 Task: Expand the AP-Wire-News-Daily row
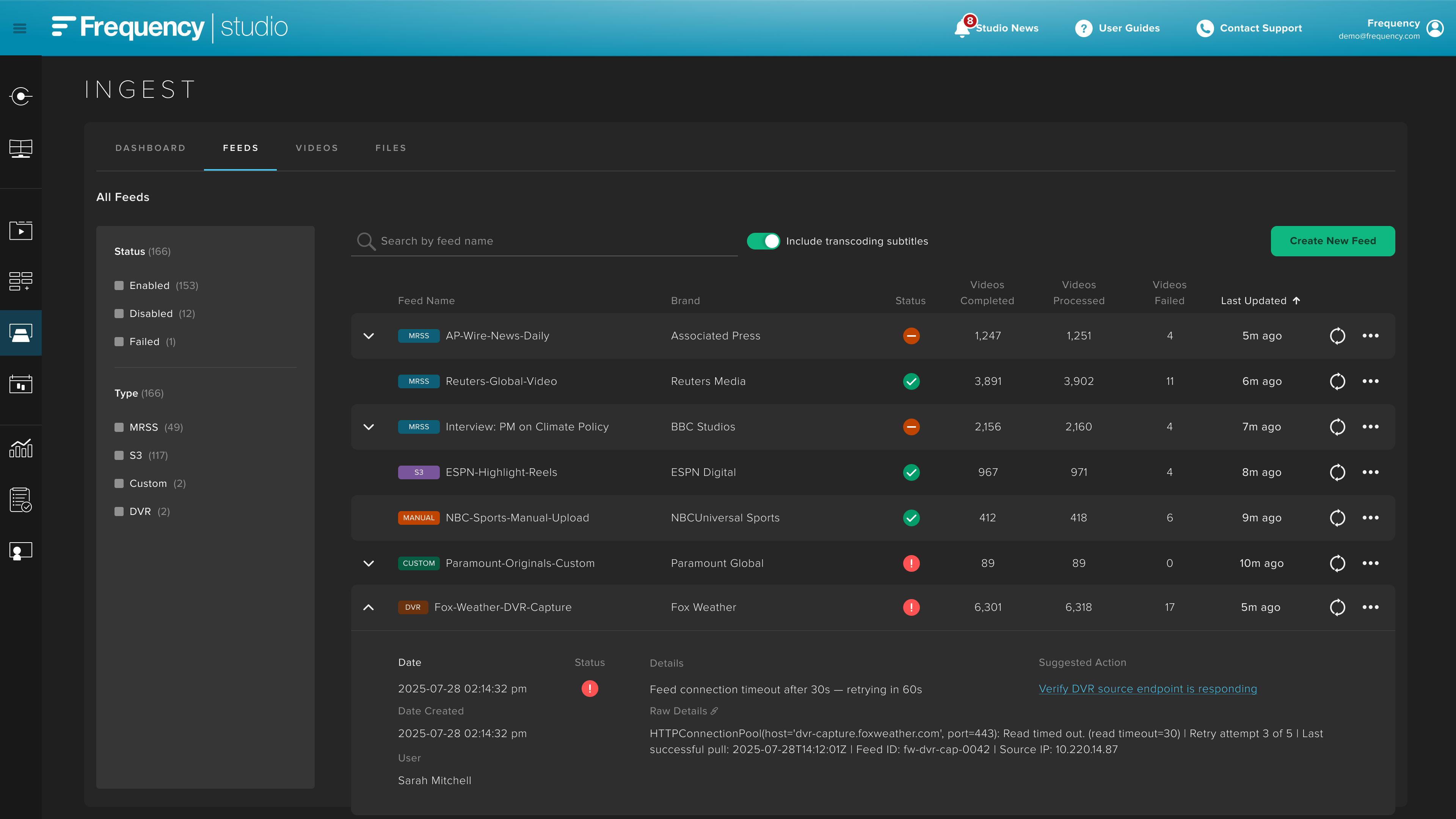coord(369,336)
